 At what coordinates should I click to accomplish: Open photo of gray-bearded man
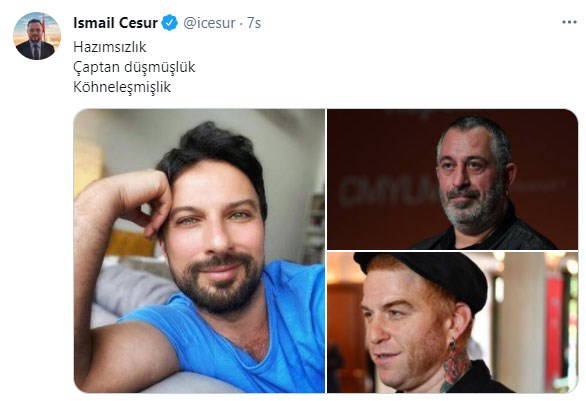coord(452,179)
